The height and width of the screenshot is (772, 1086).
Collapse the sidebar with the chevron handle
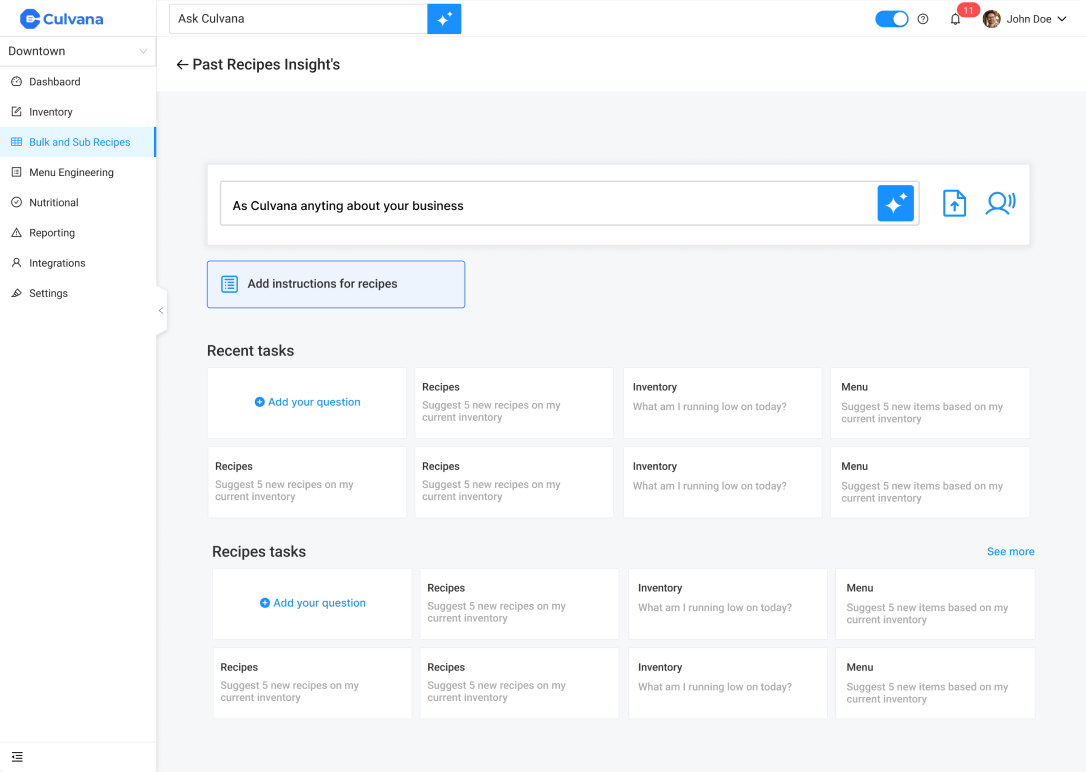click(161, 311)
